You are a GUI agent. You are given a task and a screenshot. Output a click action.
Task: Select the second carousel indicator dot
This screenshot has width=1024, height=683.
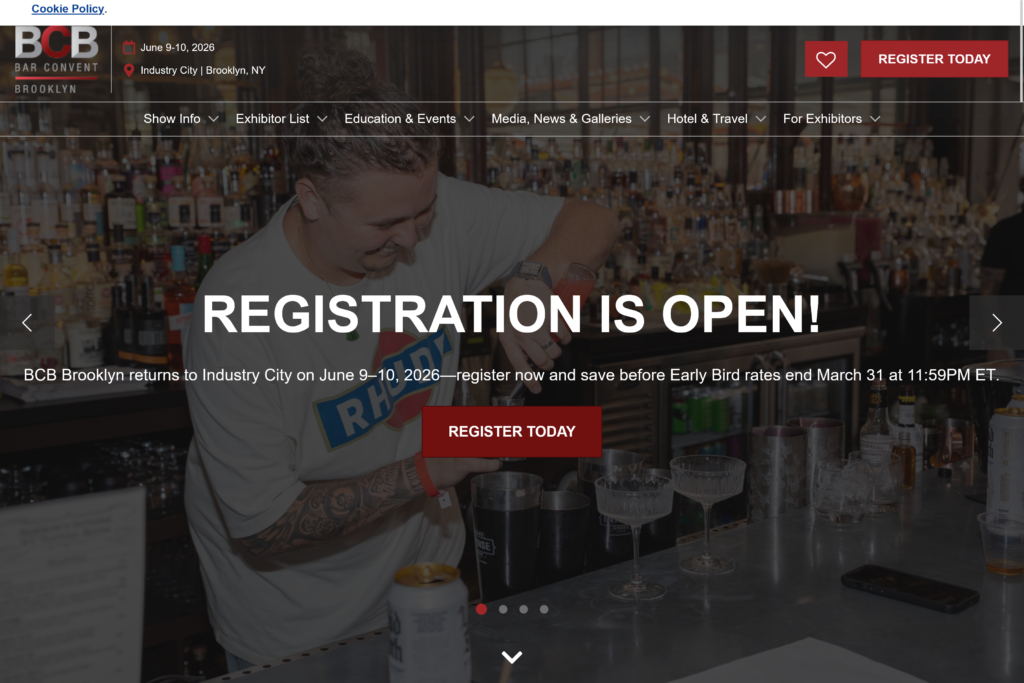pyautogui.click(x=503, y=609)
